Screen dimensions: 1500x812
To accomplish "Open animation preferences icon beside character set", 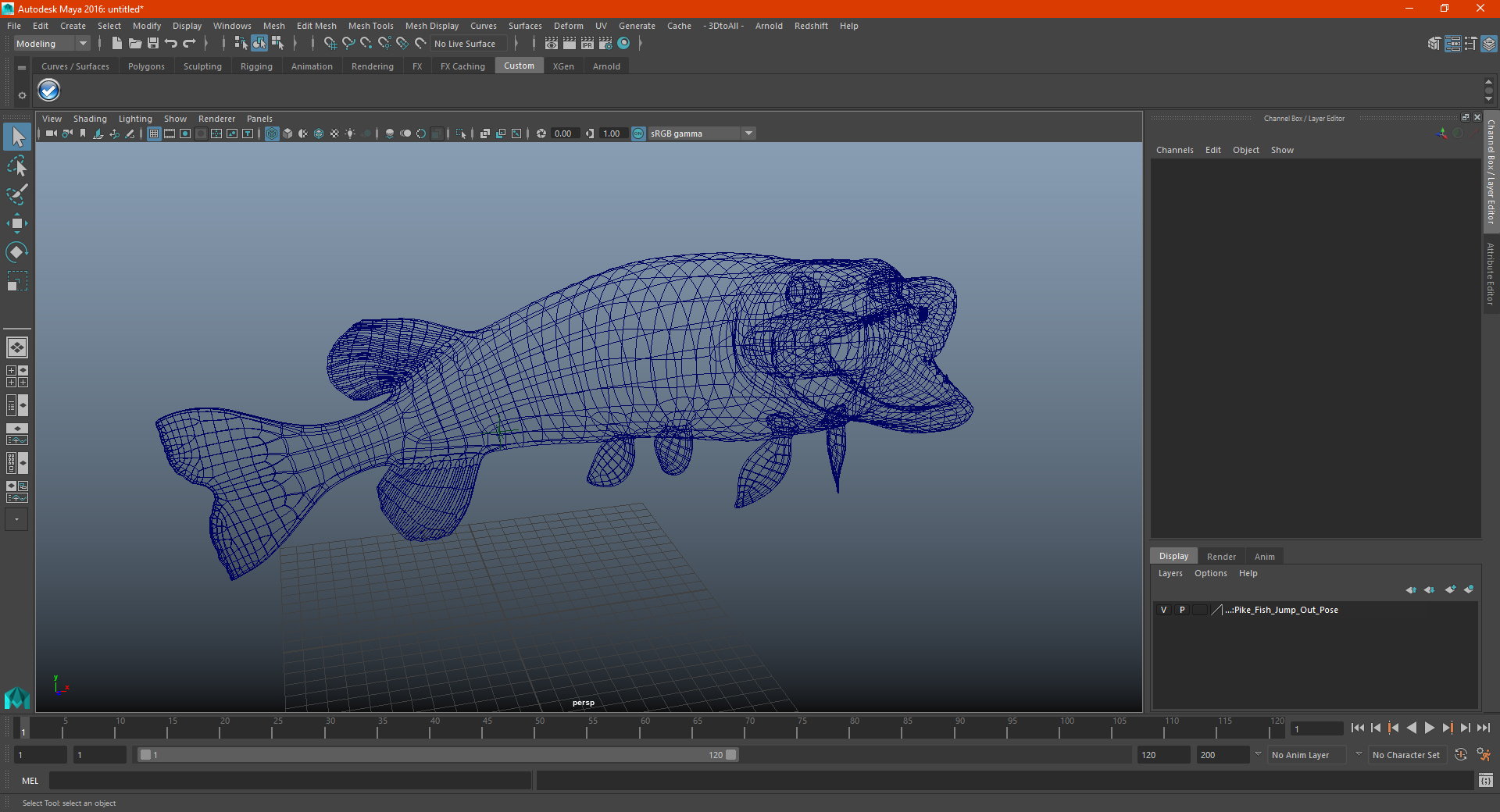I will pyautogui.click(x=1484, y=755).
